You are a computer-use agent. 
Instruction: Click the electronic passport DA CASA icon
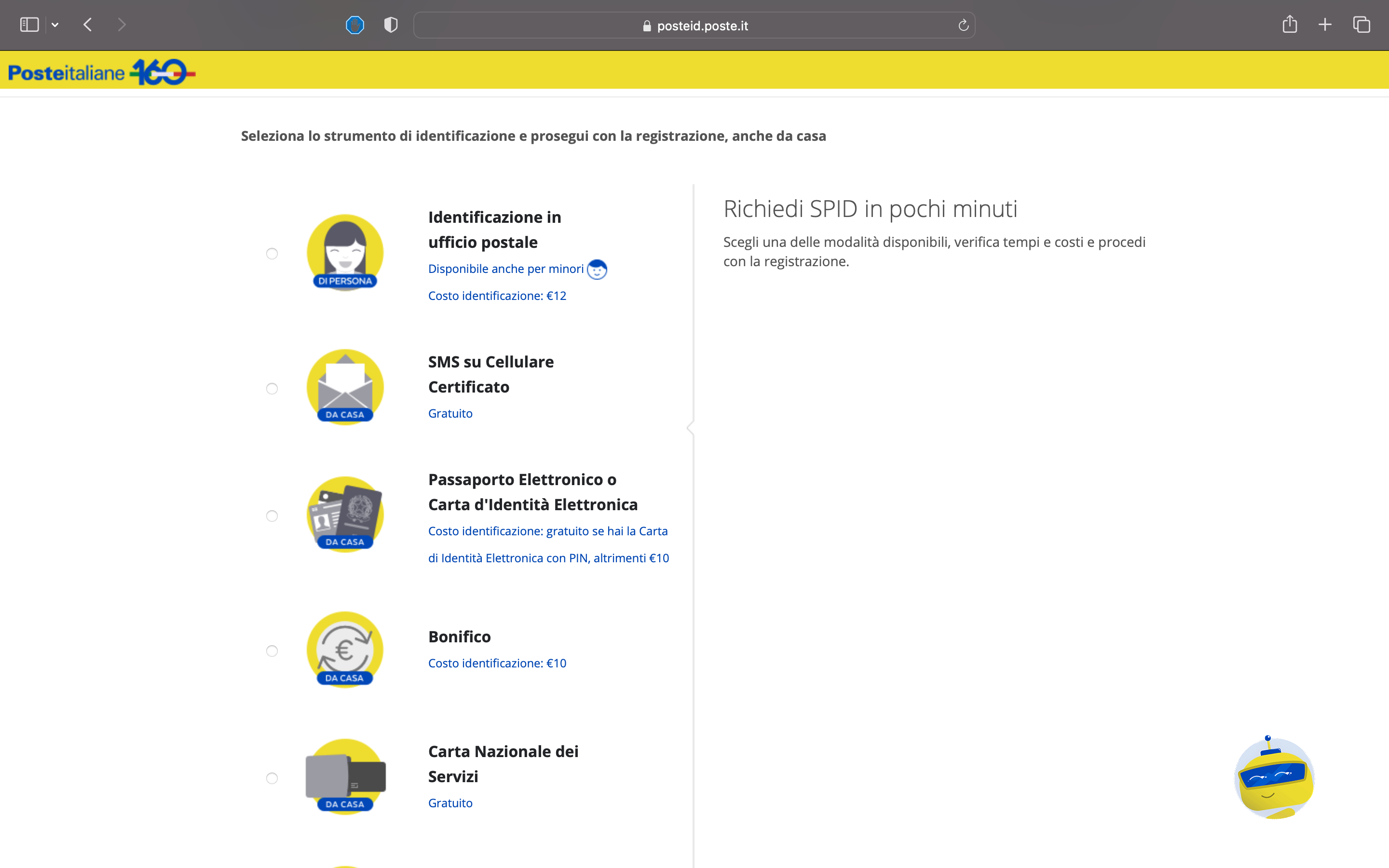click(344, 515)
